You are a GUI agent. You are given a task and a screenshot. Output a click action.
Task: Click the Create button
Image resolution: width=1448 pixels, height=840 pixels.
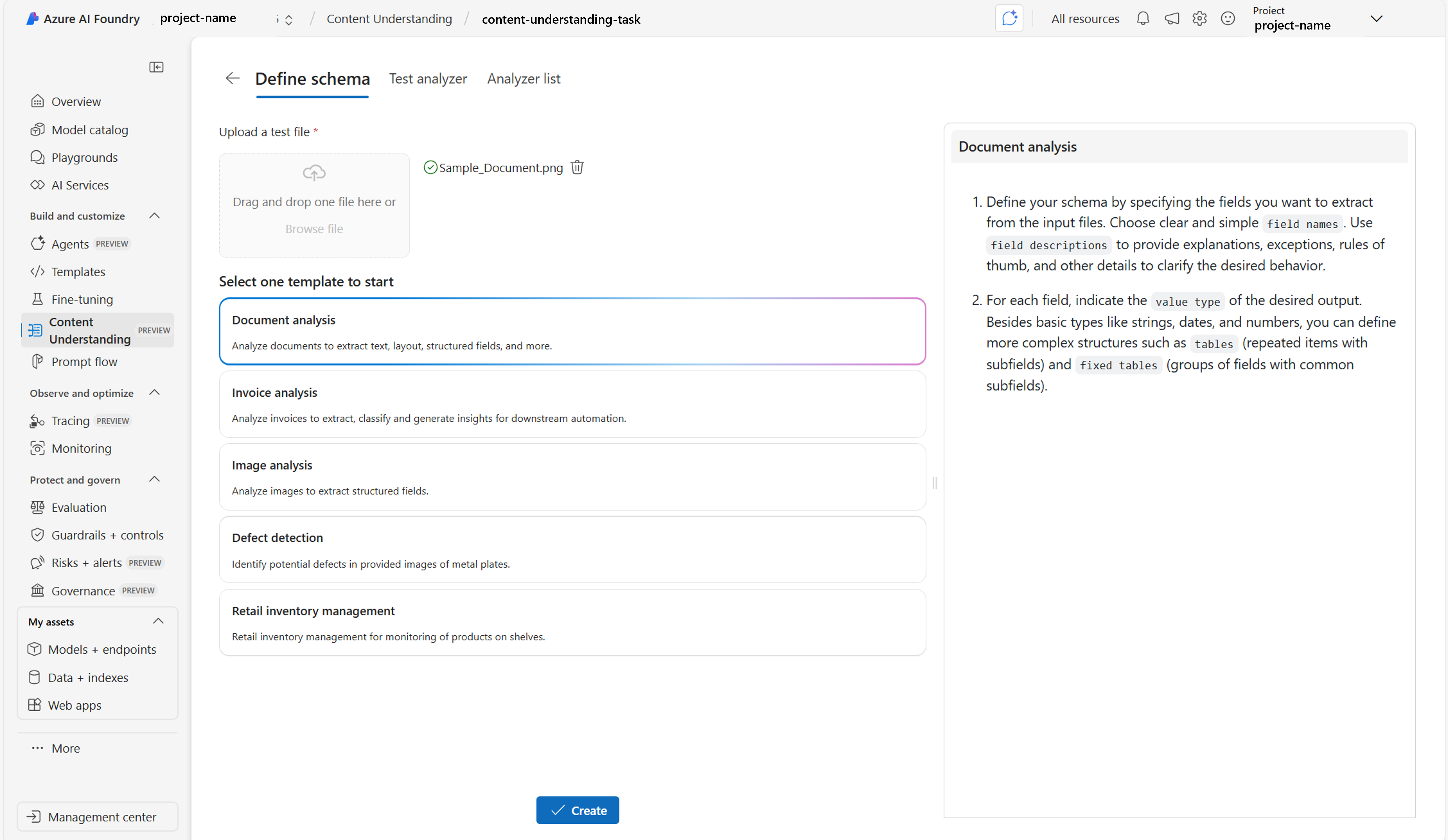click(577, 810)
